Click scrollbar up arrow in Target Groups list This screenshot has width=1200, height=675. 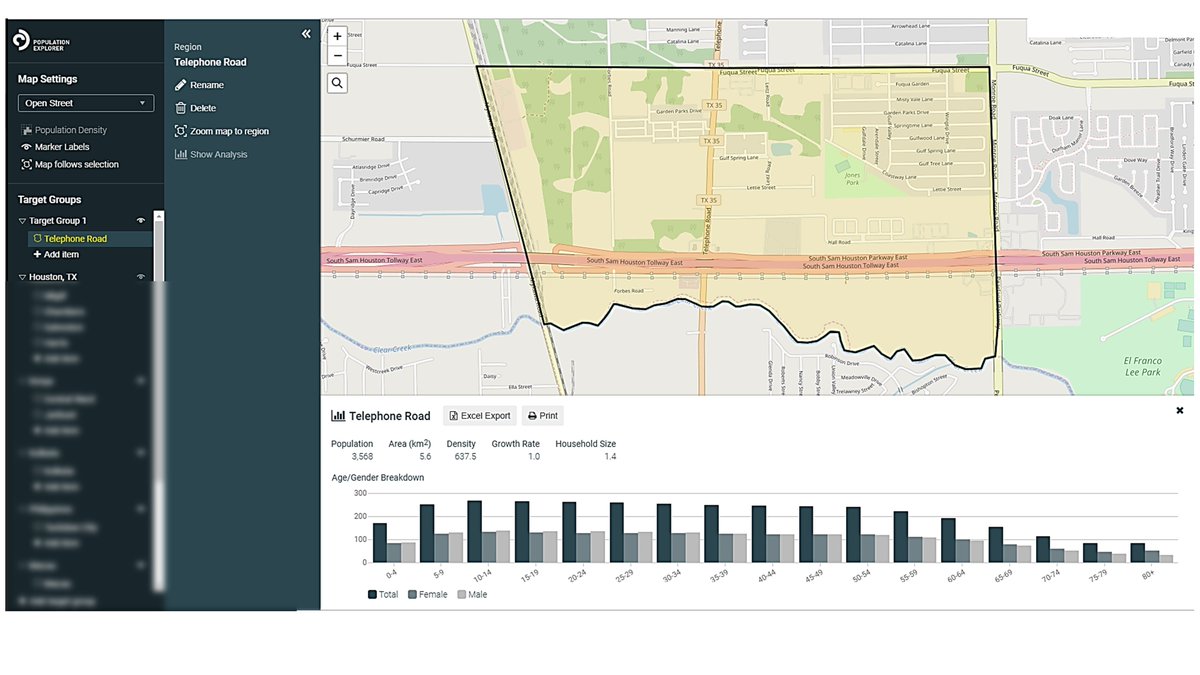158,216
